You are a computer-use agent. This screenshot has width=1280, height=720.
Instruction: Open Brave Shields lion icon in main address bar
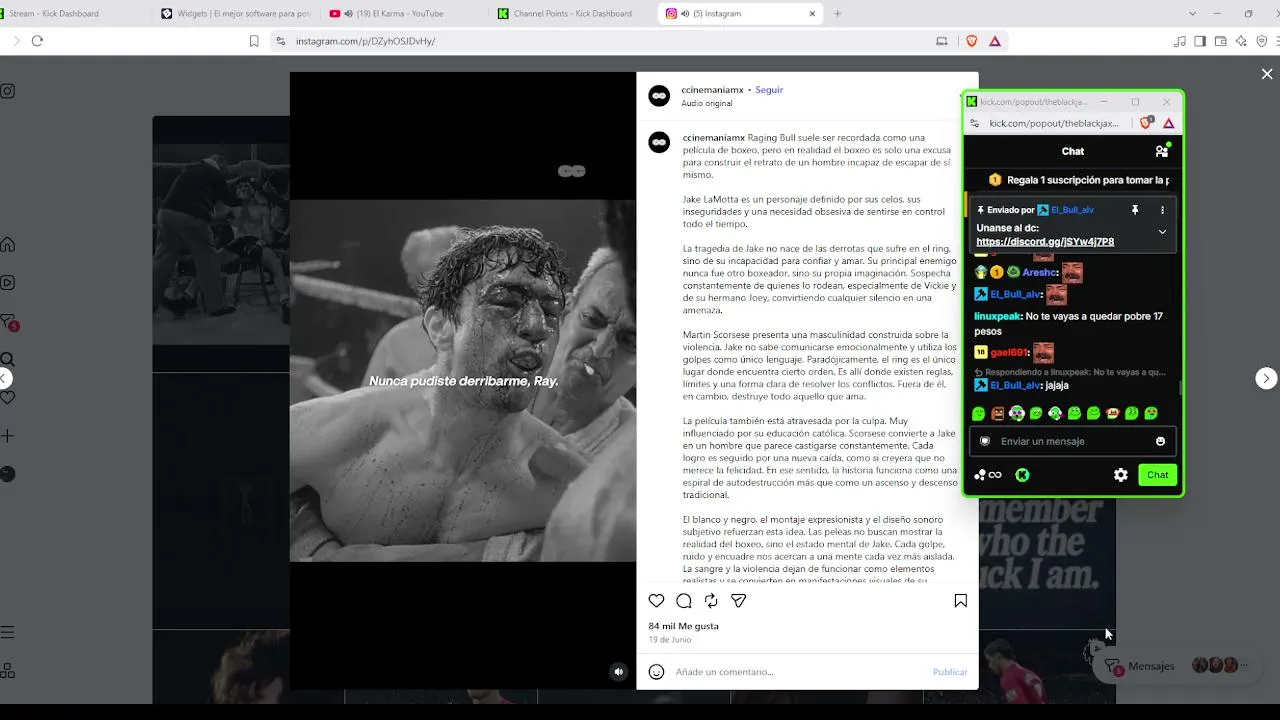pos(971,41)
